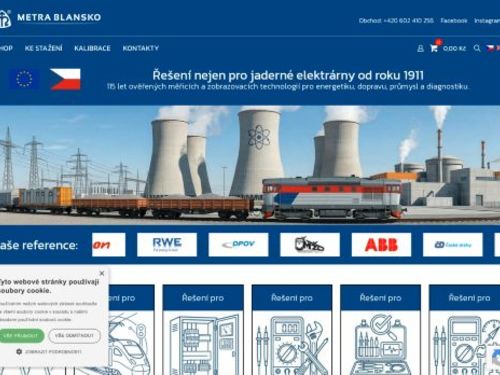Click the show cookie details link
Image resolution: width=500 pixels, height=375 pixels.
(53, 352)
